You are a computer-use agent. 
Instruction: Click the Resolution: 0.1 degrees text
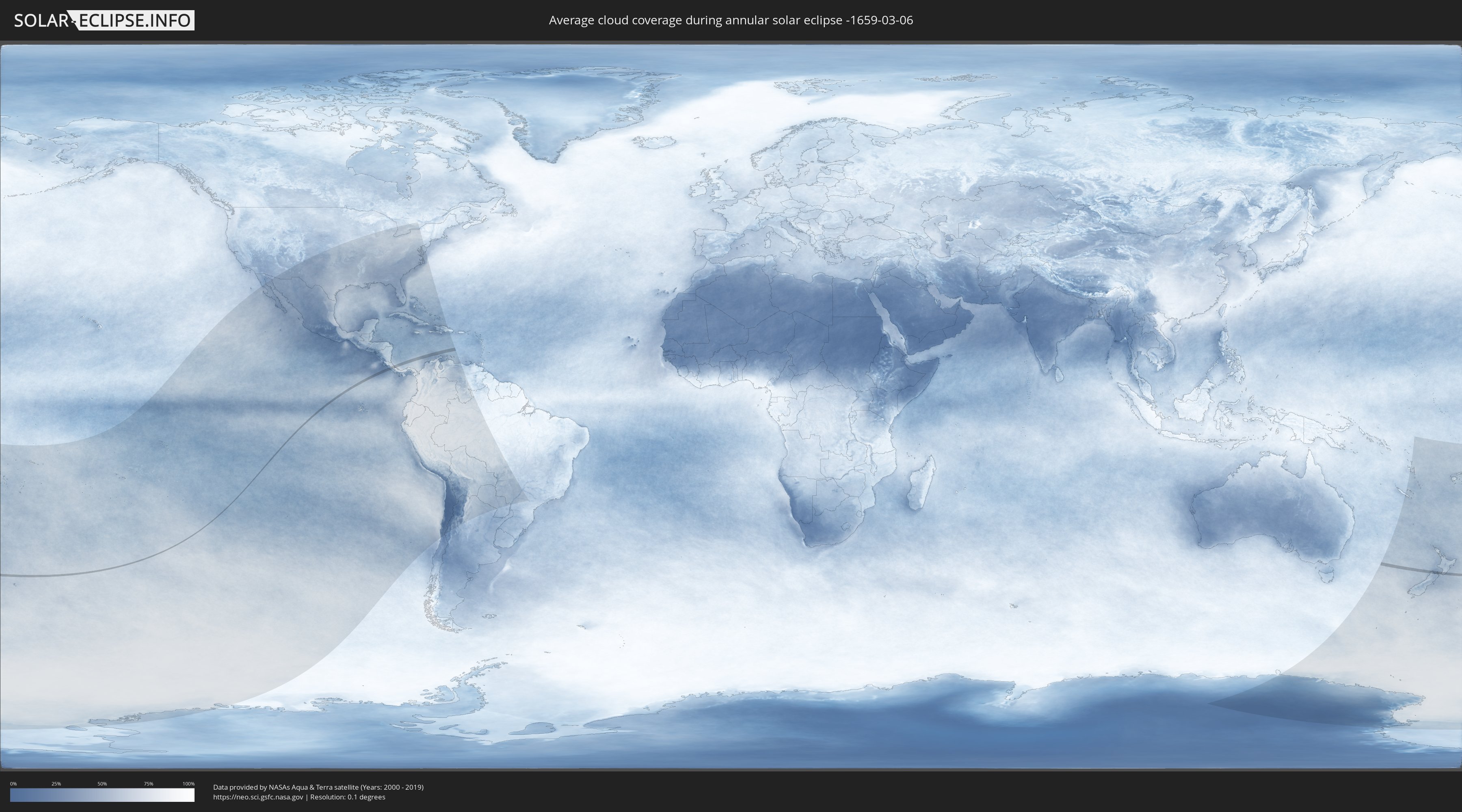tap(347, 797)
